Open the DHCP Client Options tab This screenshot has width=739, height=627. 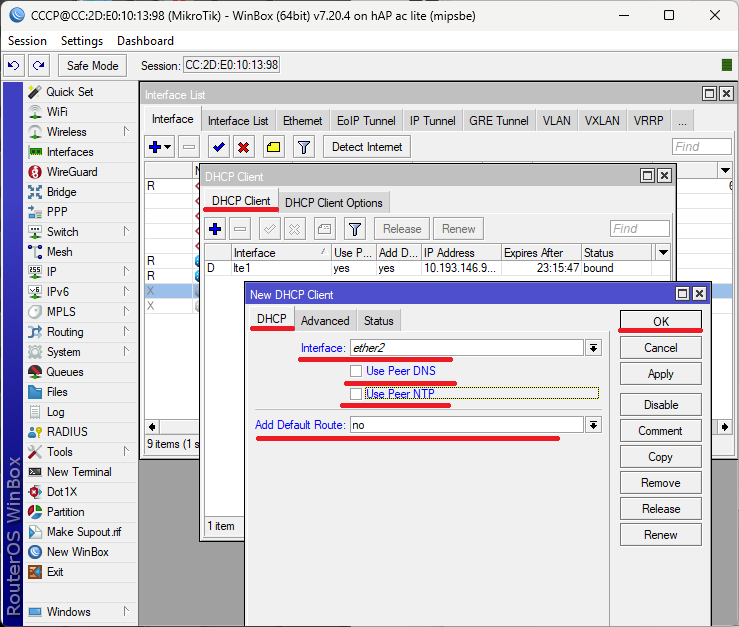pos(333,202)
